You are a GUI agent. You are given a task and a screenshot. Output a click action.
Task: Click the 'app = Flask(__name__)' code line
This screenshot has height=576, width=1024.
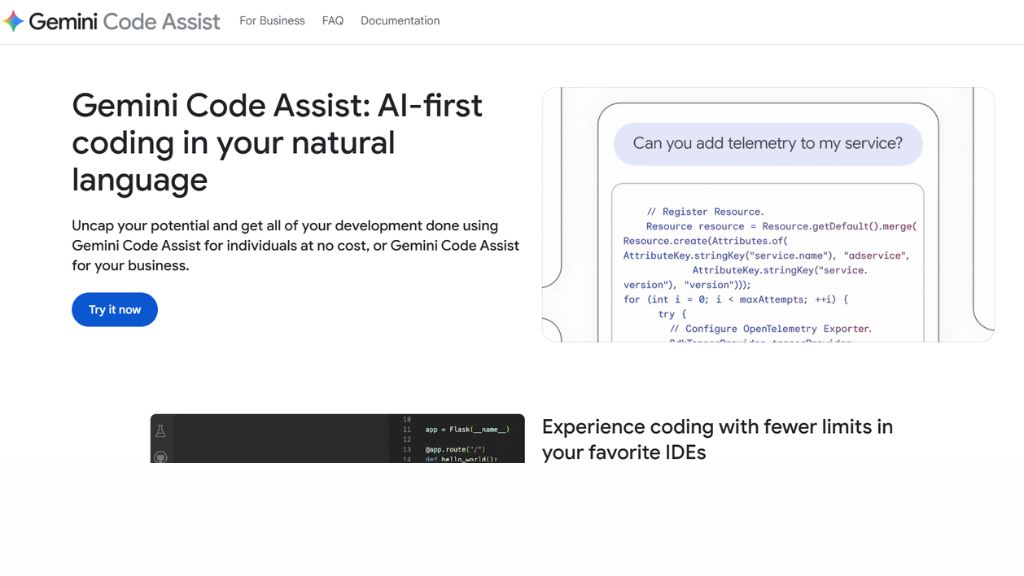467,430
